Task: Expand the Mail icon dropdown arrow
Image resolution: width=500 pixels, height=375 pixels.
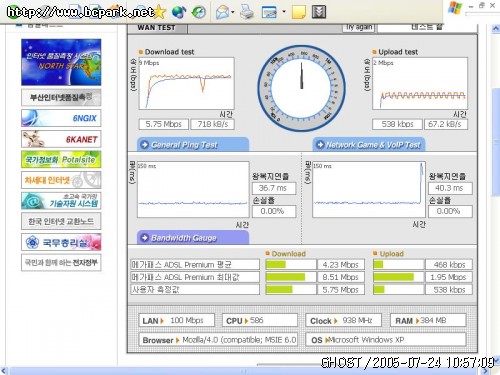Action: (233, 12)
